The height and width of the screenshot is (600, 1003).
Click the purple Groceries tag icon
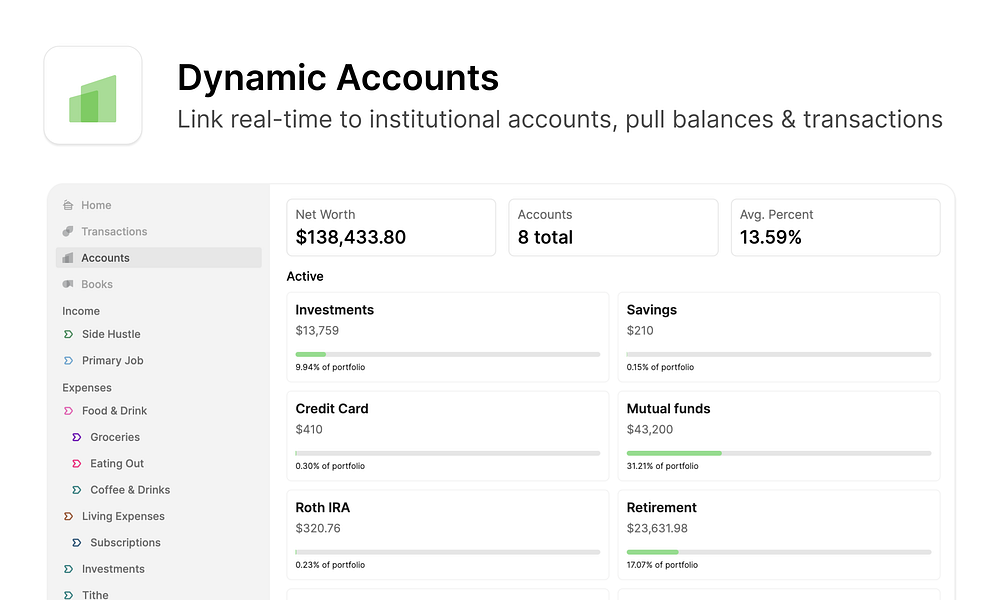(77, 437)
